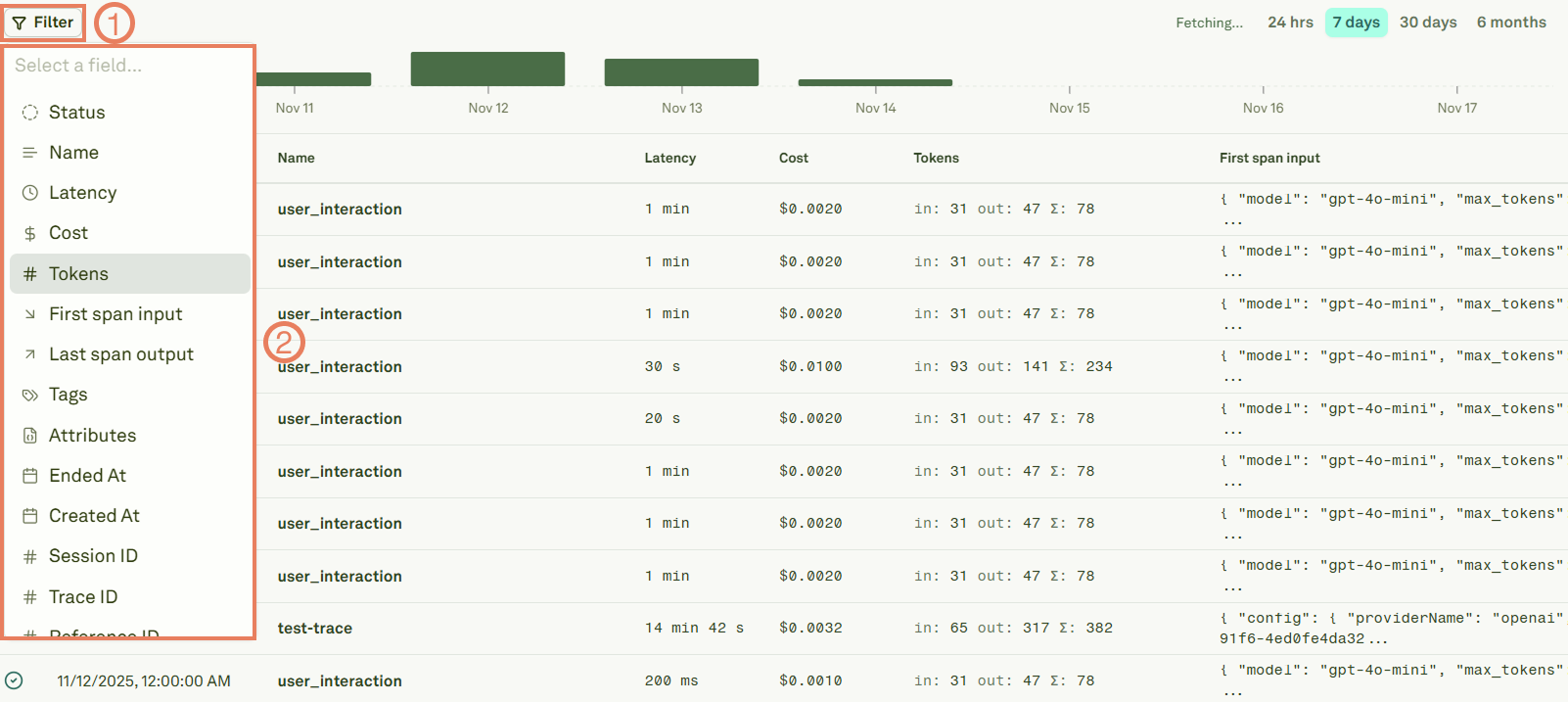Image resolution: width=1568 pixels, height=702 pixels.
Task: Click the Nov 14 chart bar
Action: click(x=875, y=82)
